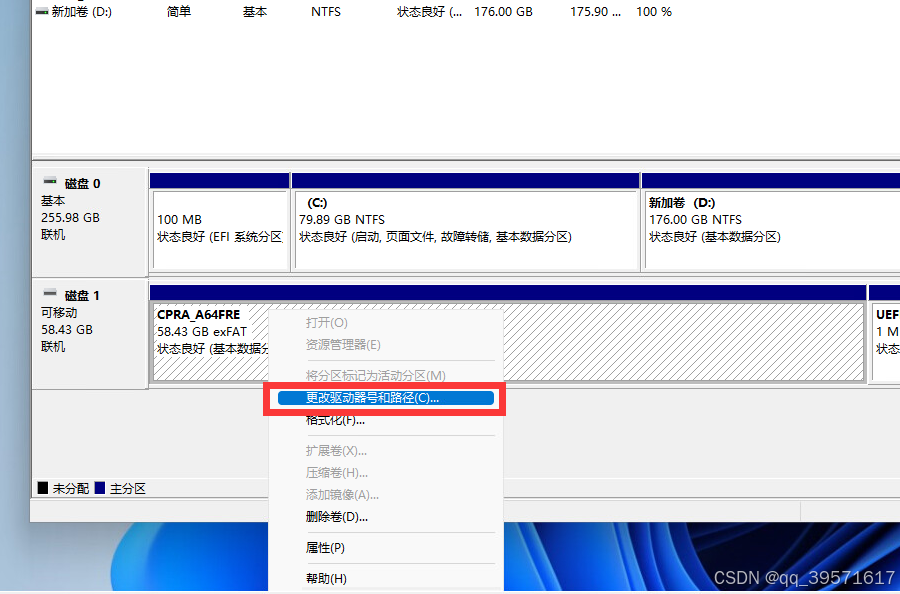The width and height of the screenshot is (900, 594).
Task: Open 帮助(H) menu entry
Action: click(326, 579)
